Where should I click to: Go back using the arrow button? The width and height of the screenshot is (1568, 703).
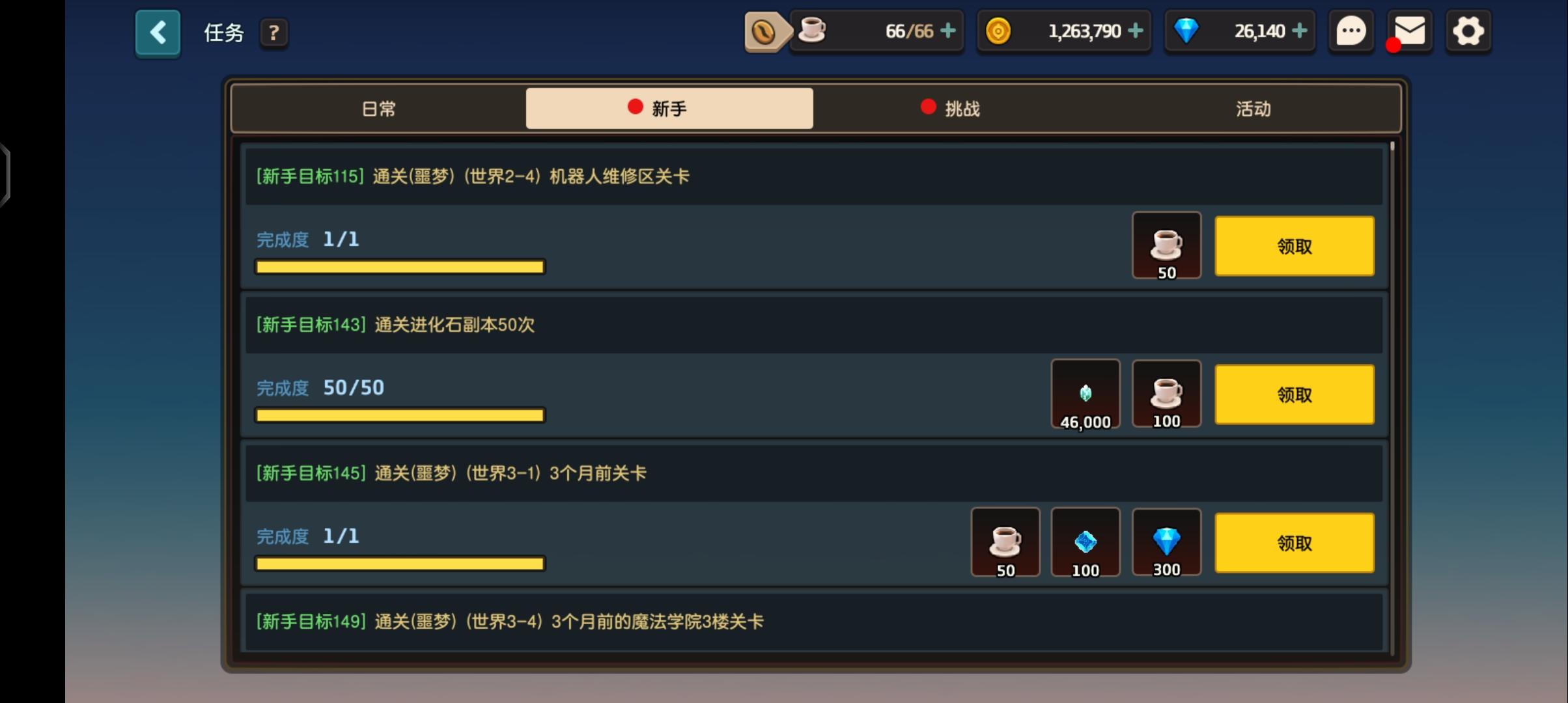click(x=158, y=33)
